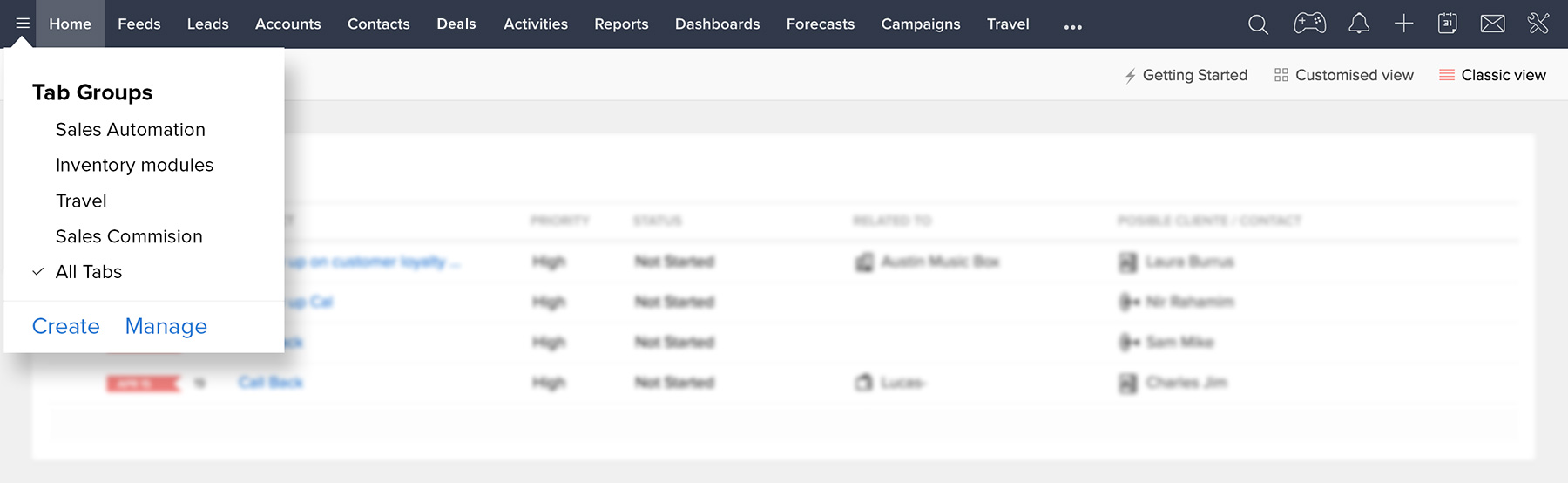Open the search magnifier icon
1568x483 pixels.
(1258, 24)
